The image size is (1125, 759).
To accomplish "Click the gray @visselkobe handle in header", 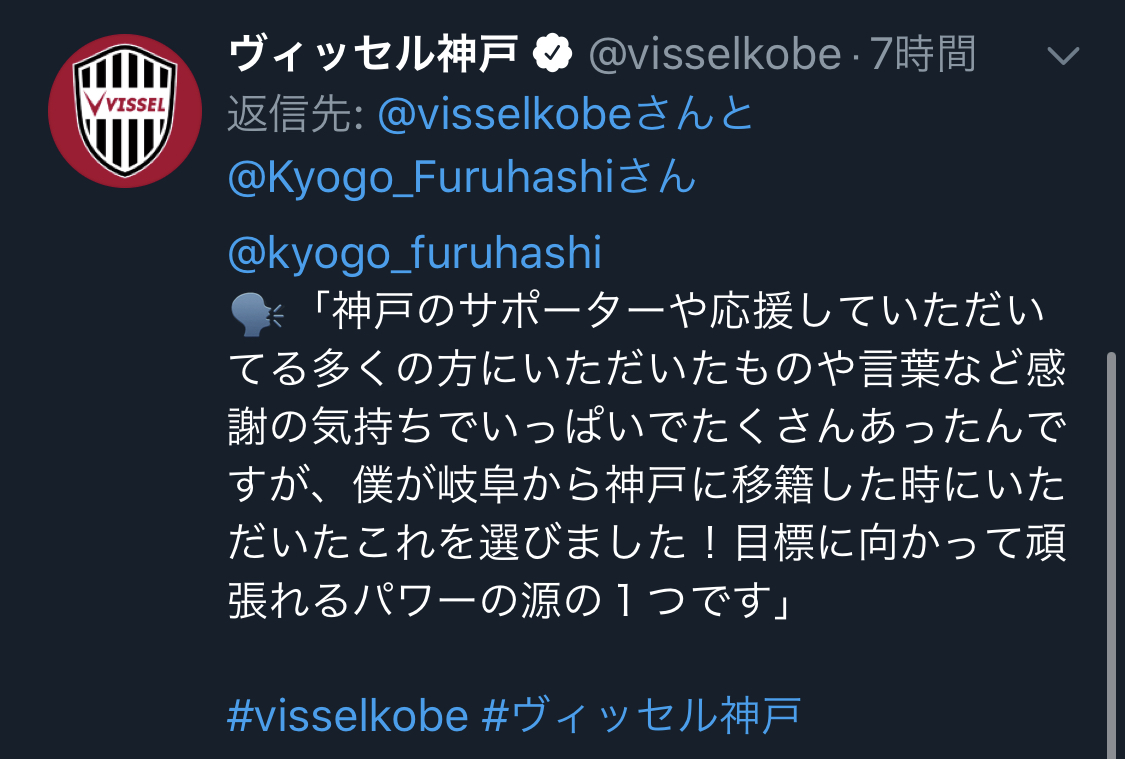I will click(x=714, y=54).
